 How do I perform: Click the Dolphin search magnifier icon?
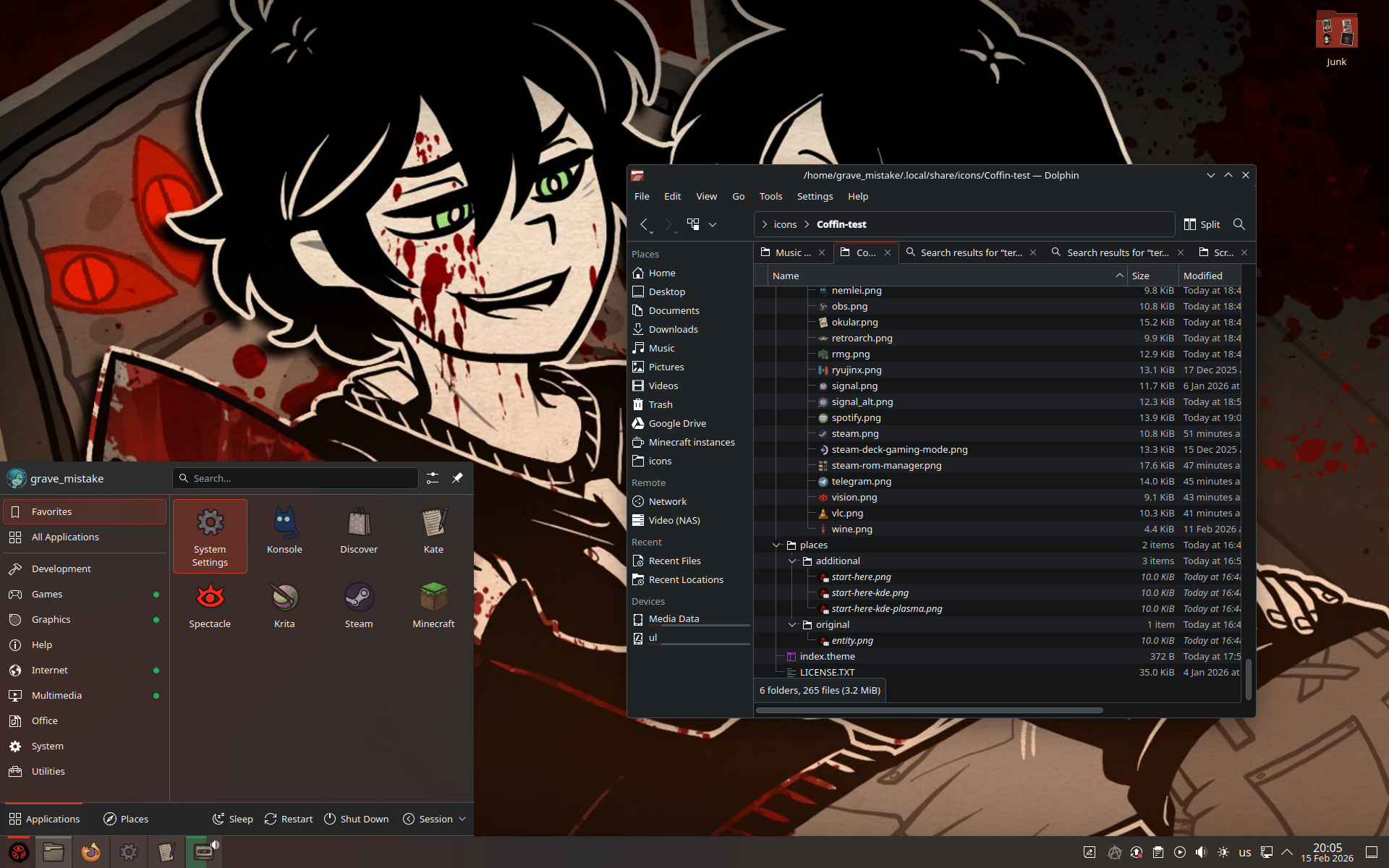coord(1239,224)
